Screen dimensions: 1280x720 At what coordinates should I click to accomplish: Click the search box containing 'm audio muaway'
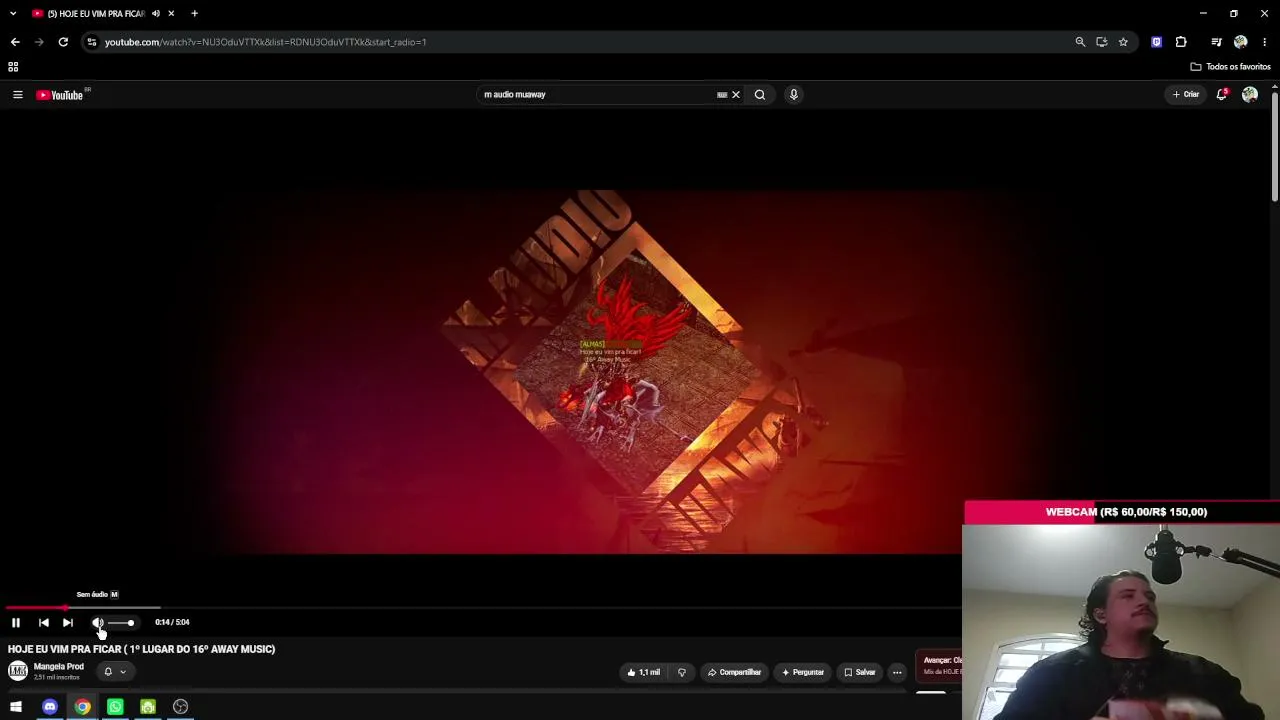click(x=597, y=95)
